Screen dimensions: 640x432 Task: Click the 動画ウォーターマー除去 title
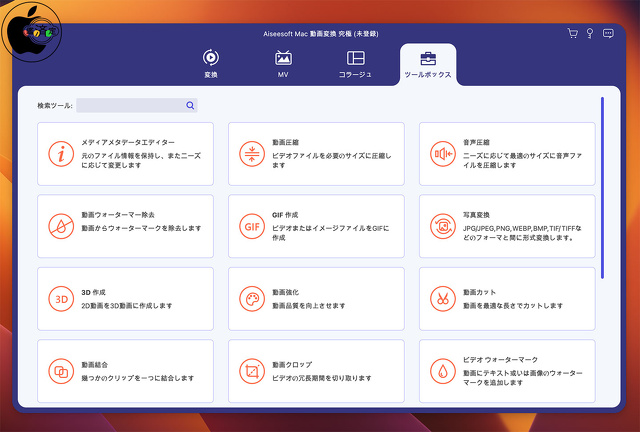pyautogui.click(x=118, y=215)
